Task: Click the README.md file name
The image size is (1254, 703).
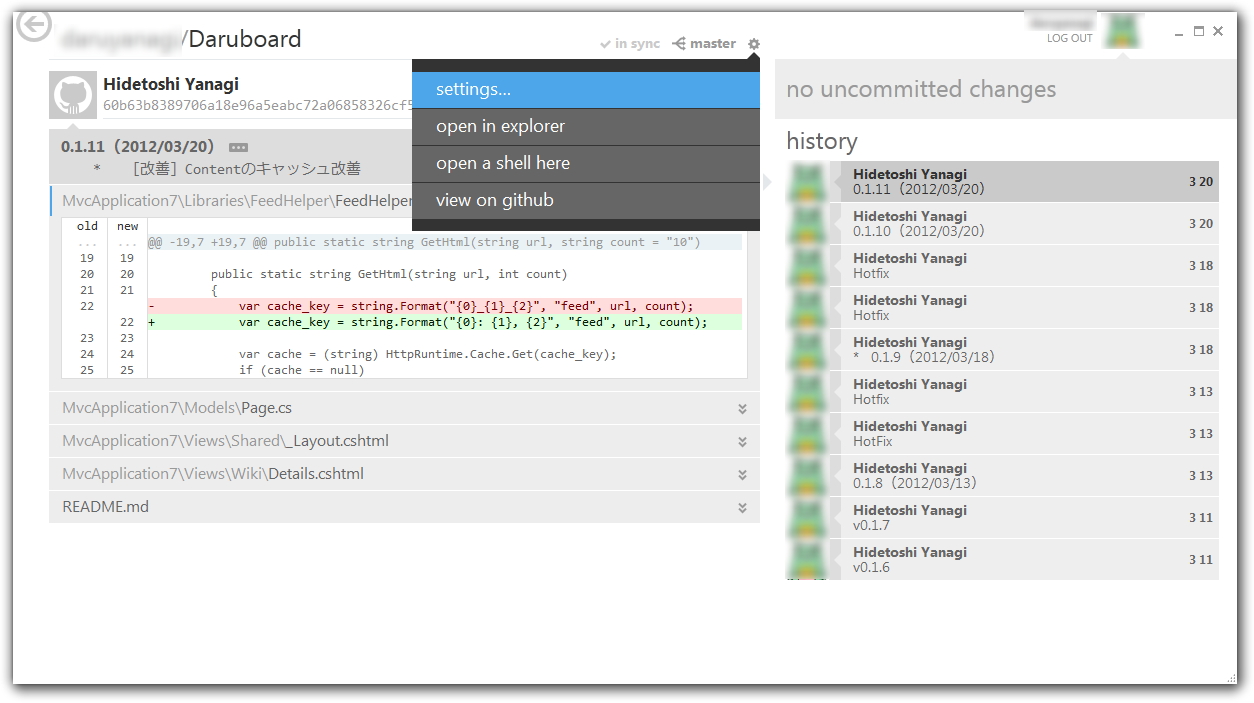Action: pyautogui.click(x=106, y=507)
